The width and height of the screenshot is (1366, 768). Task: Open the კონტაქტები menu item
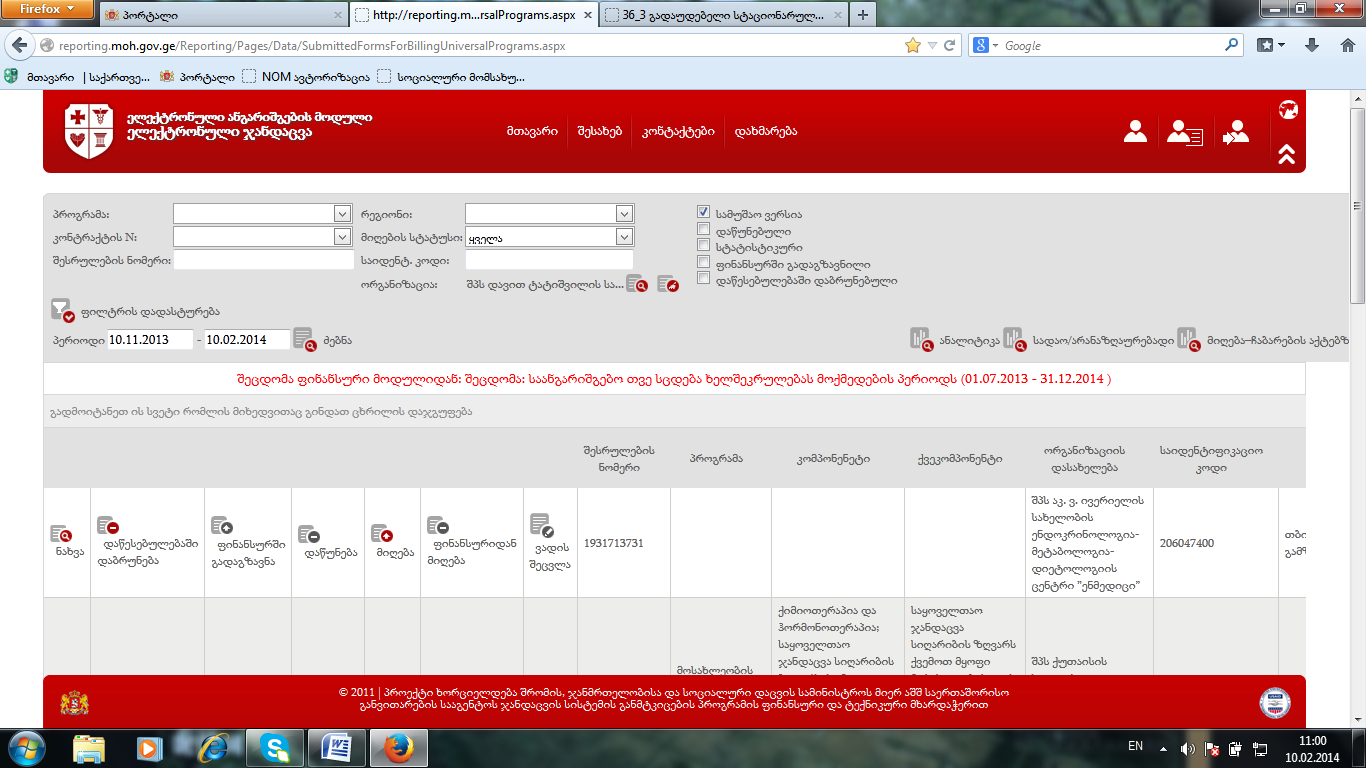point(678,131)
